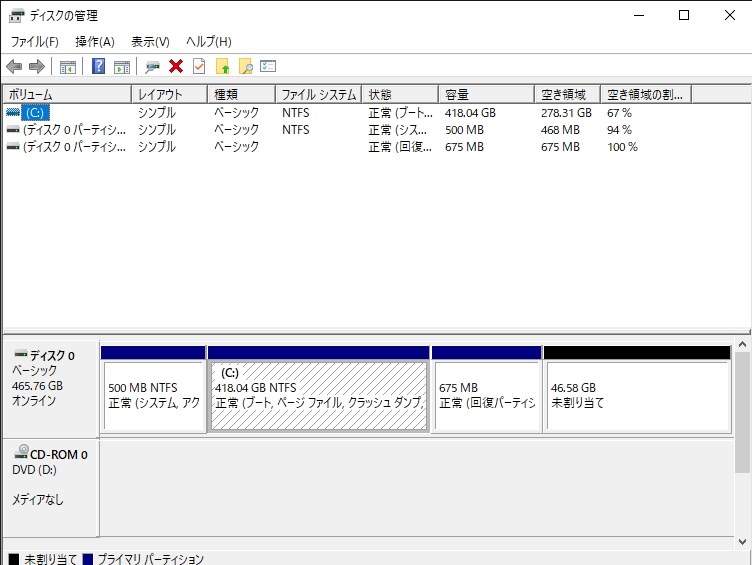
Task: Click the ディスク 0 disk label
Action: click(52, 355)
